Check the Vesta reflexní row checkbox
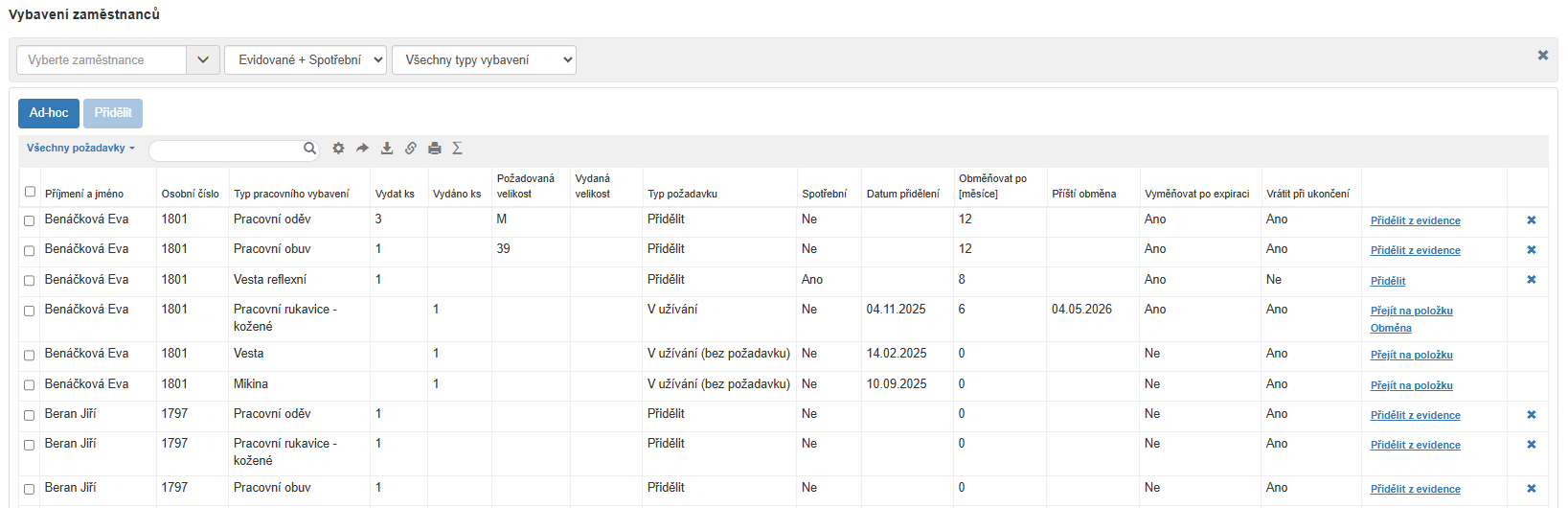This screenshot has height=508, width=1568. coord(30,281)
